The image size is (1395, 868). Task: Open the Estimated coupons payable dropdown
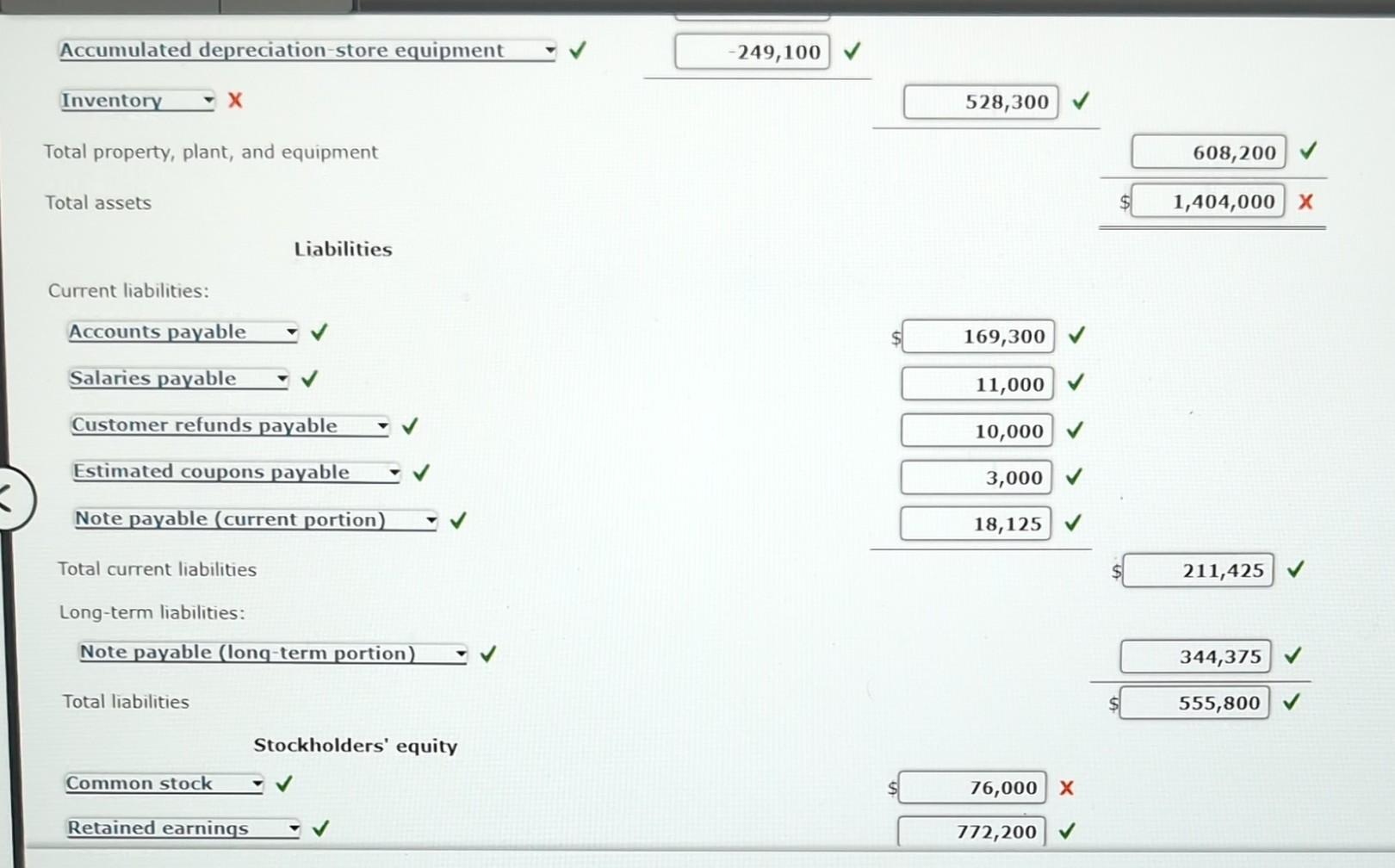pyautogui.click(x=394, y=472)
